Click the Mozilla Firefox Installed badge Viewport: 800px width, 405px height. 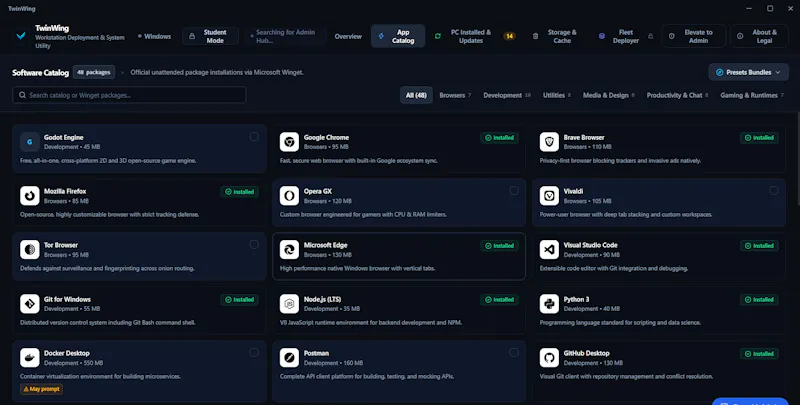[240, 192]
